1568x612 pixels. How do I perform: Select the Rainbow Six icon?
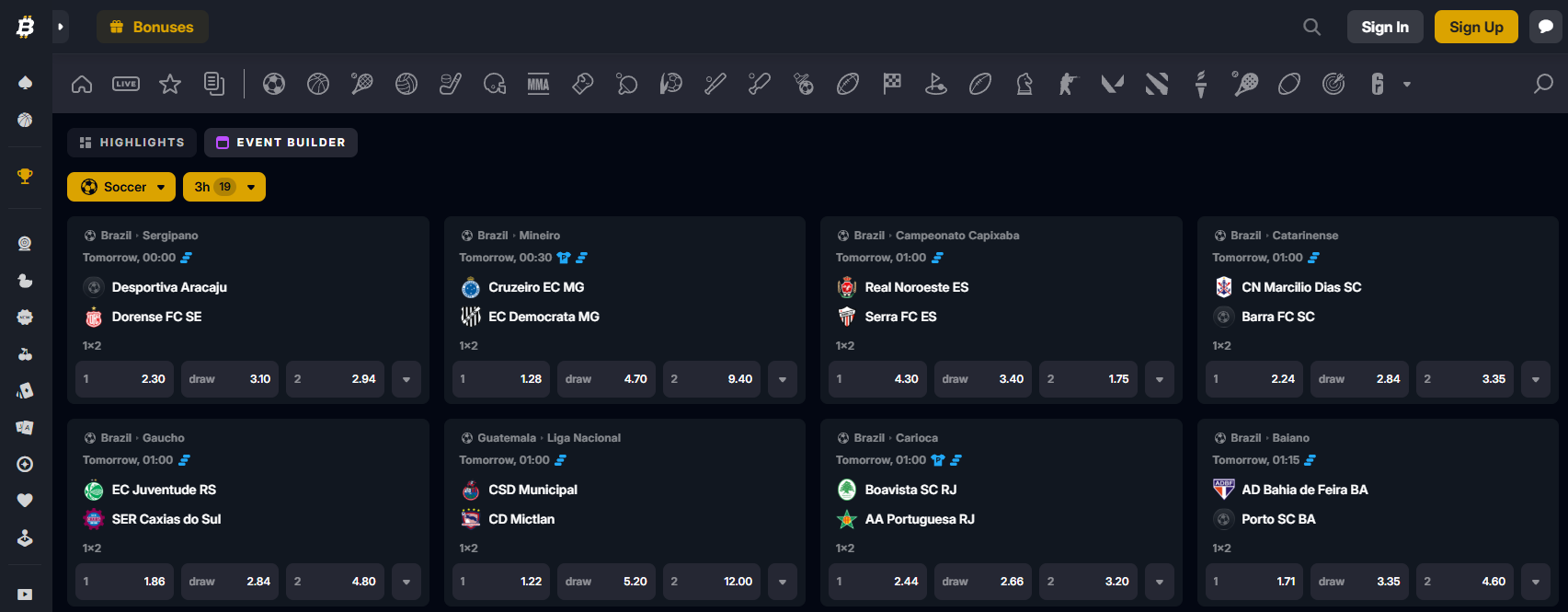[x=1378, y=84]
